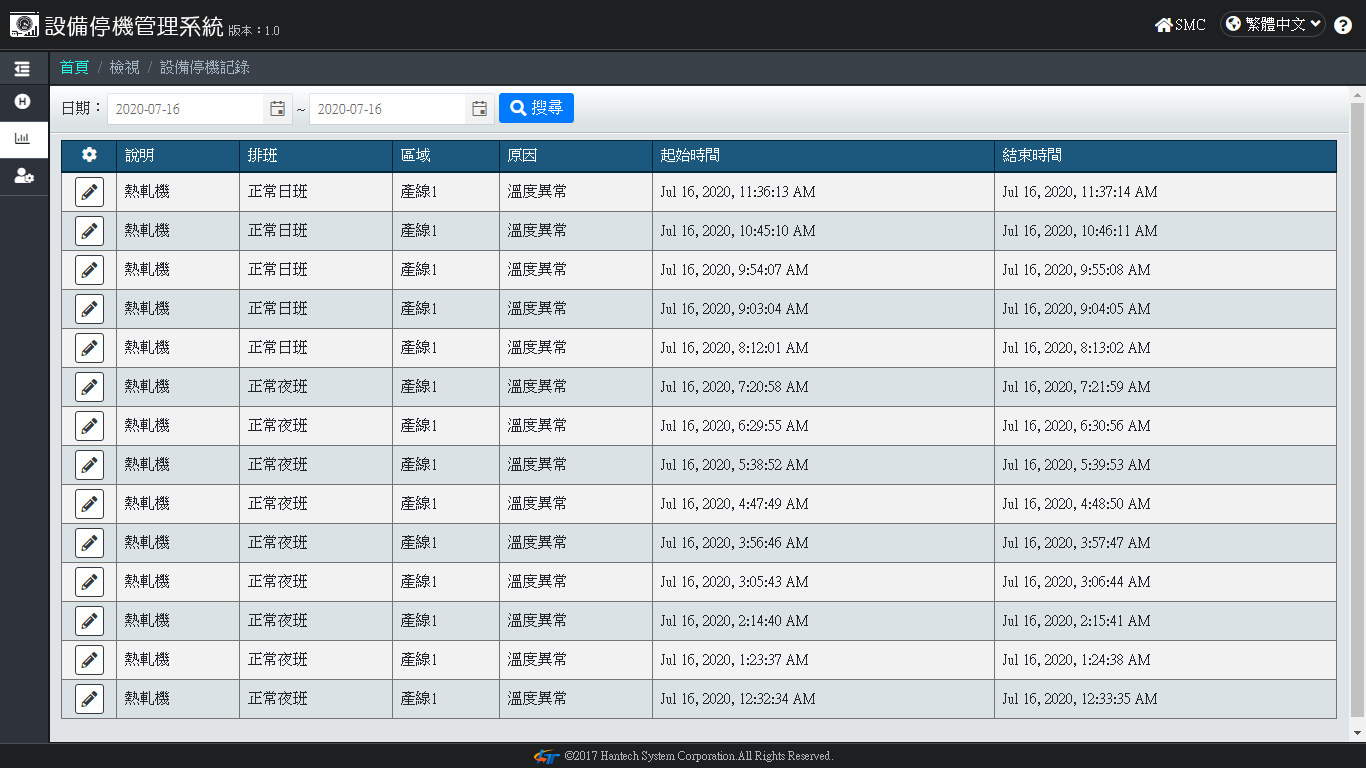The height and width of the screenshot is (768, 1366).
Task: Open the SMC home link
Action: (x=1180, y=25)
